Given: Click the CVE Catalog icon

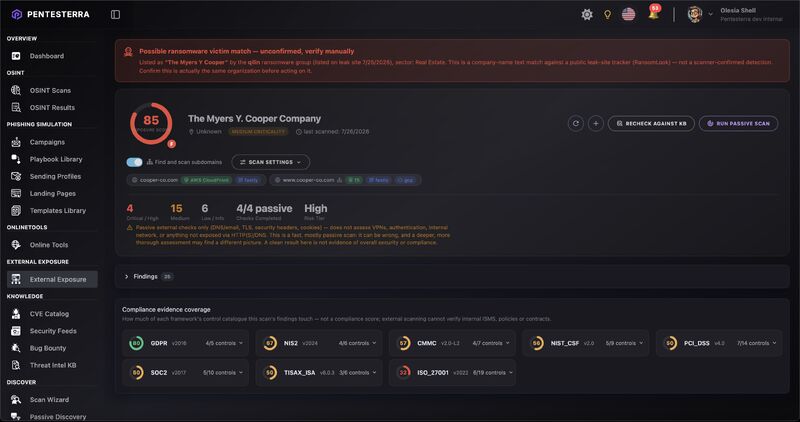Looking at the screenshot, I should coord(16,314).
